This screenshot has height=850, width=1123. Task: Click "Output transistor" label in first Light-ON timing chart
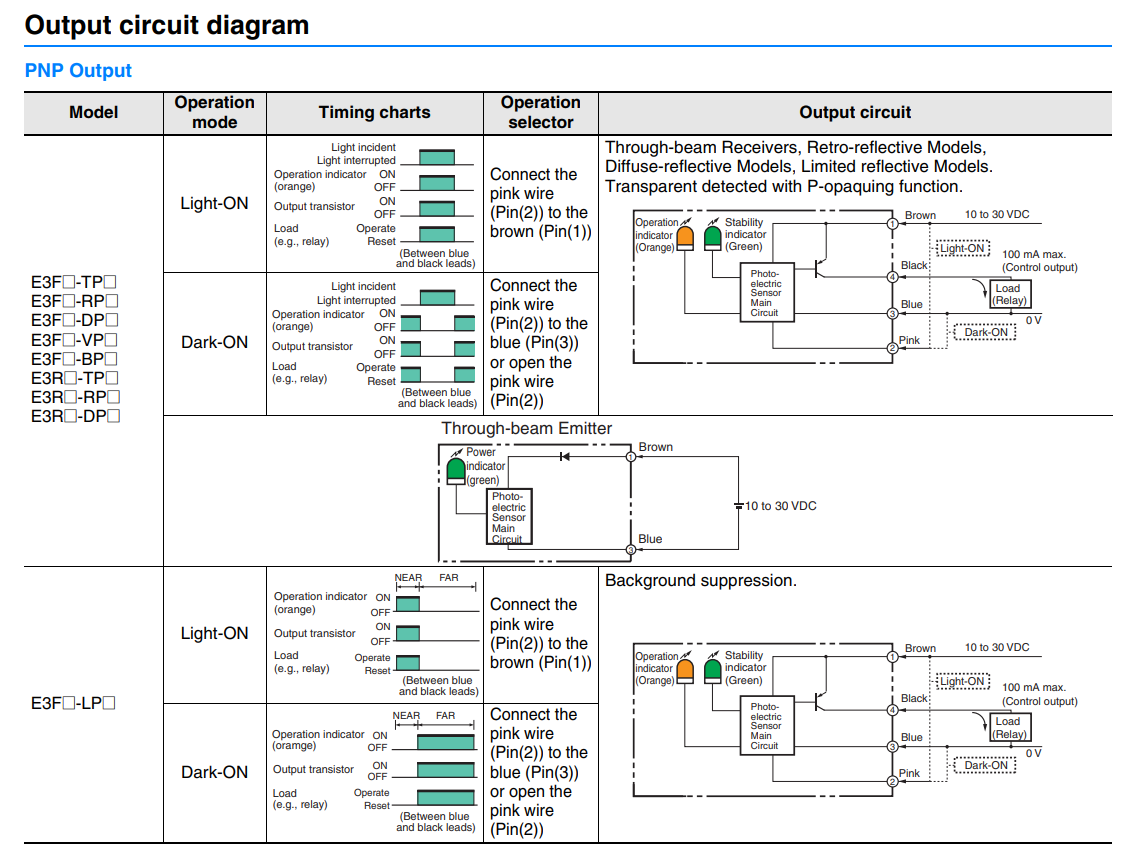tap(314, 206)
